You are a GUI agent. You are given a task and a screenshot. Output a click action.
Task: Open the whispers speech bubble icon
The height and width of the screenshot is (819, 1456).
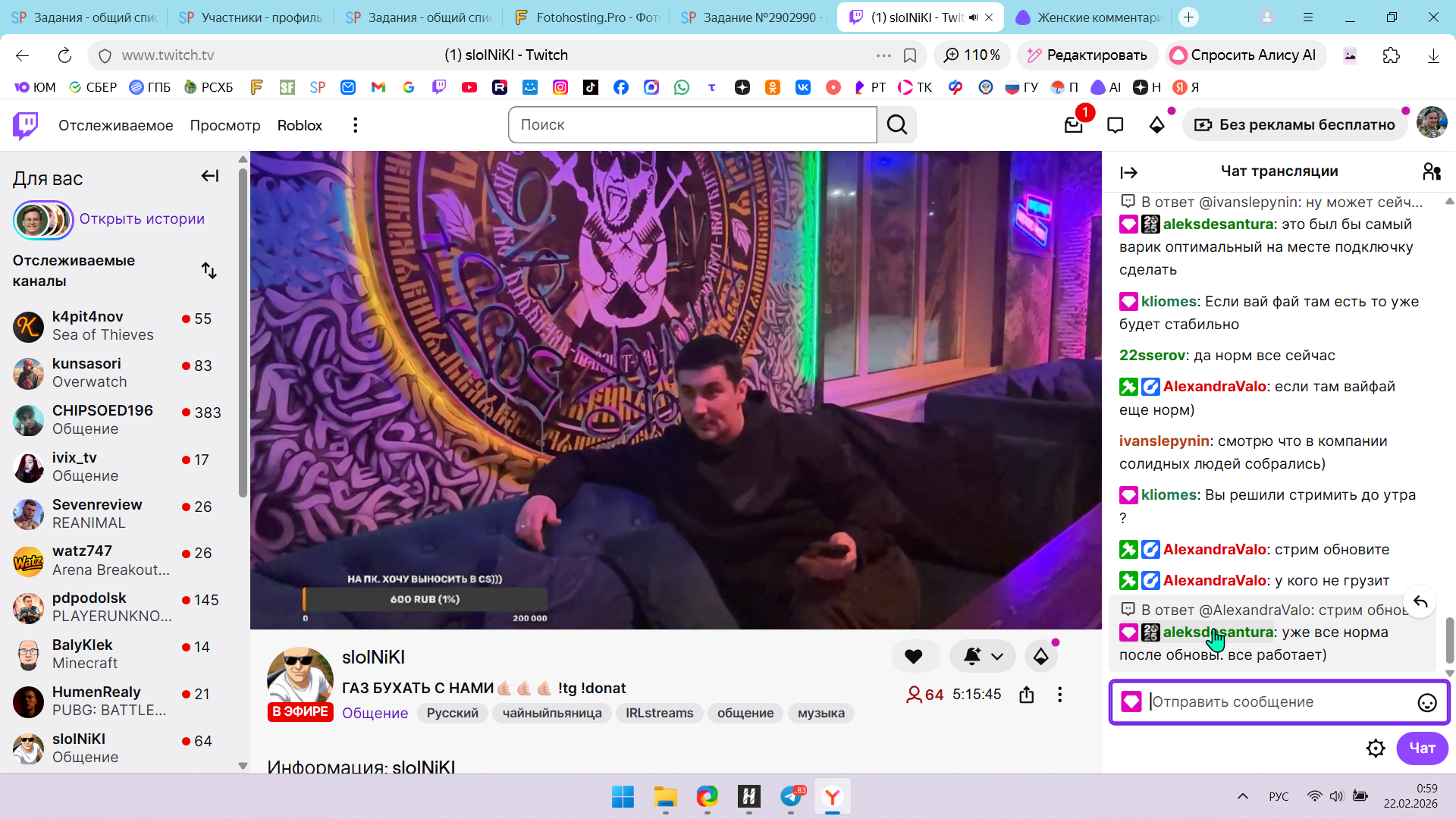pos(1115,125)
